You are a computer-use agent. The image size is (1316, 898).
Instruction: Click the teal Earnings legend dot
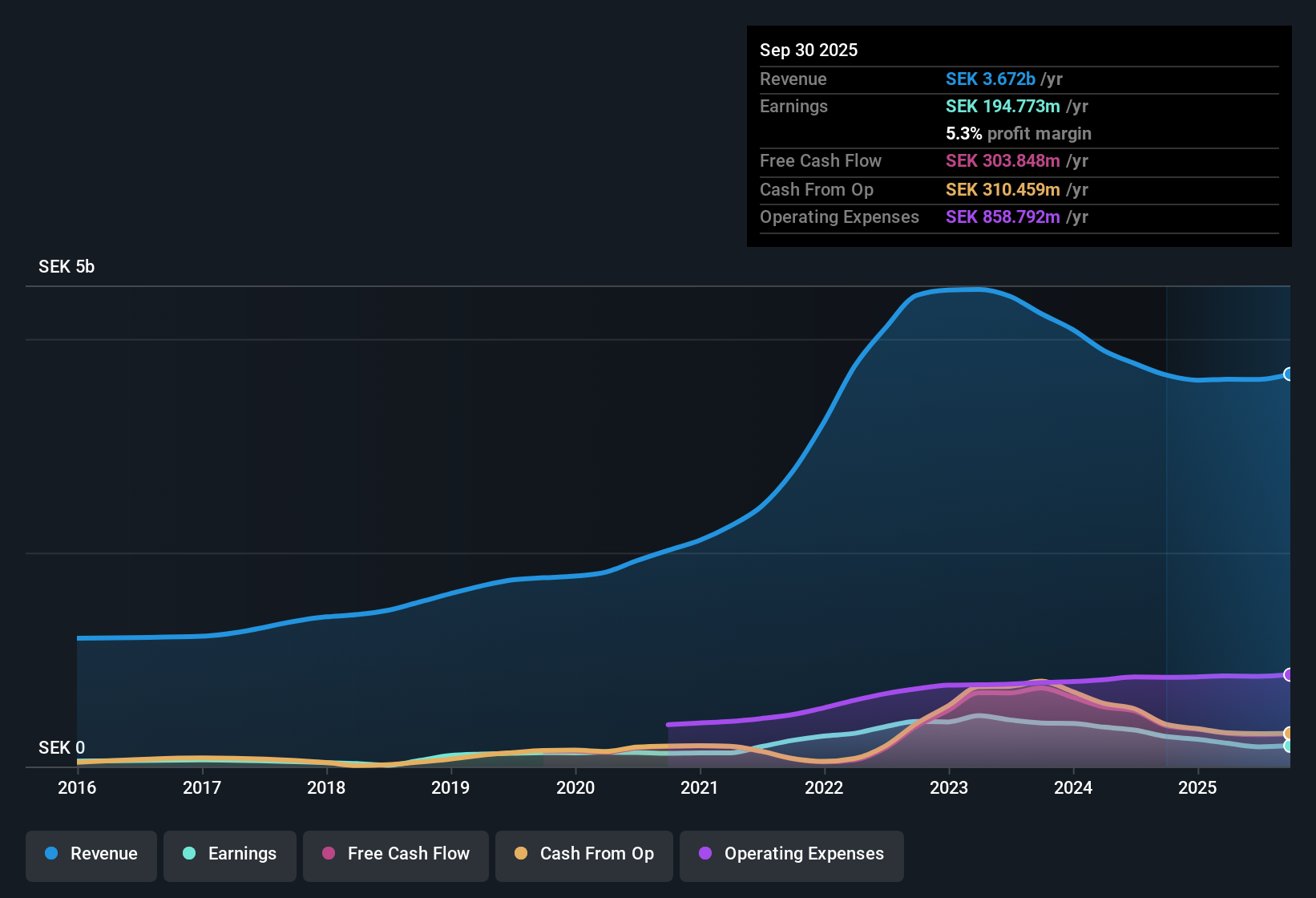coord(190,854)
